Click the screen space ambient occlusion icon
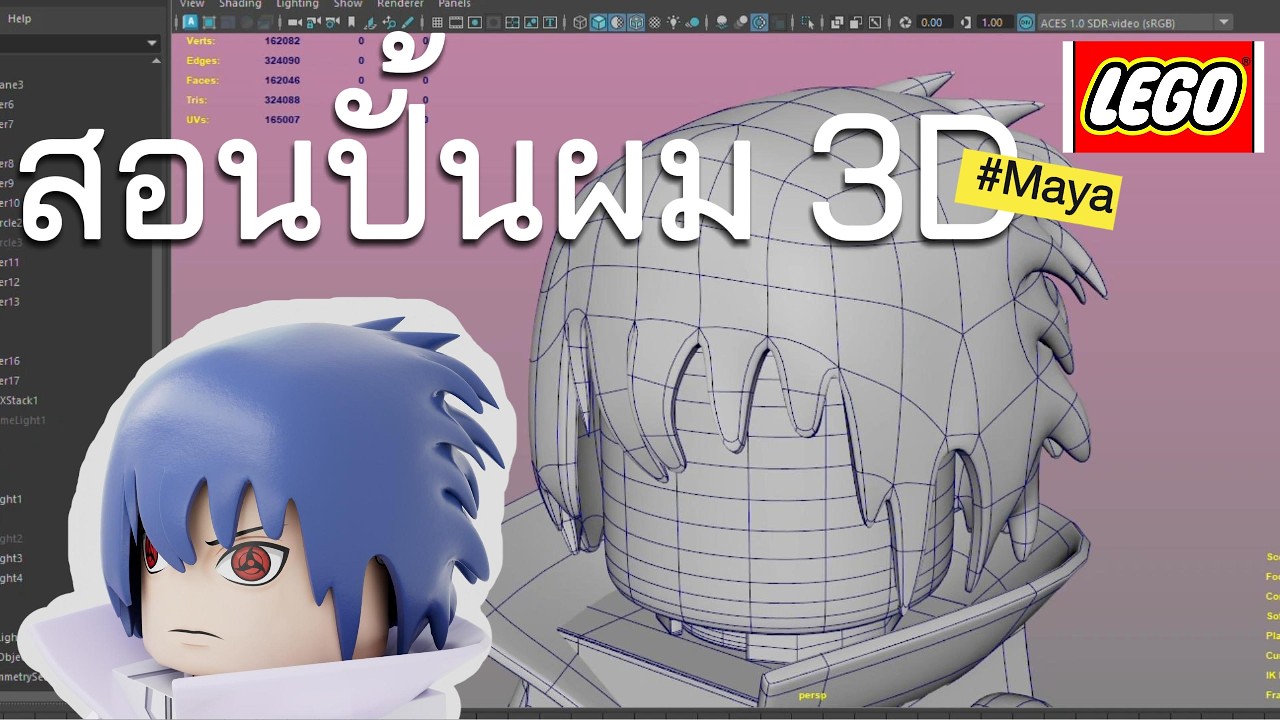This screenshot has width=1280, height=720. (x=721, y=22)
